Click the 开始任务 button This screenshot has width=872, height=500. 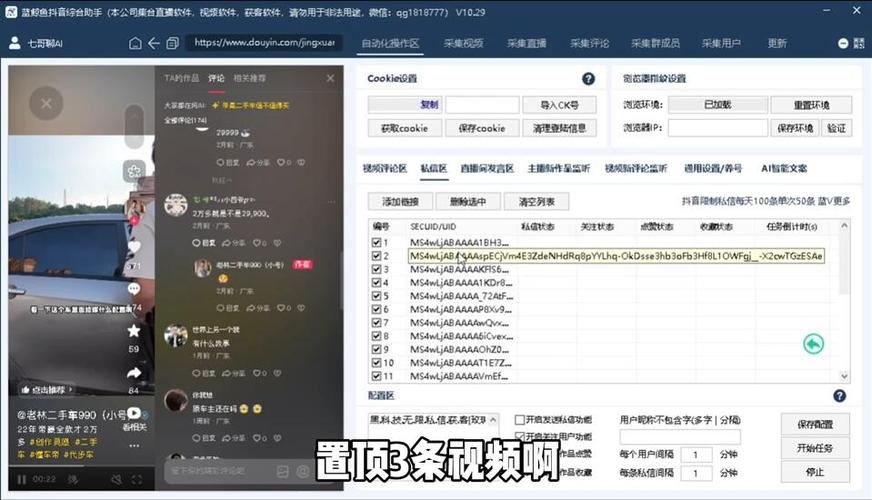point(815,448)
